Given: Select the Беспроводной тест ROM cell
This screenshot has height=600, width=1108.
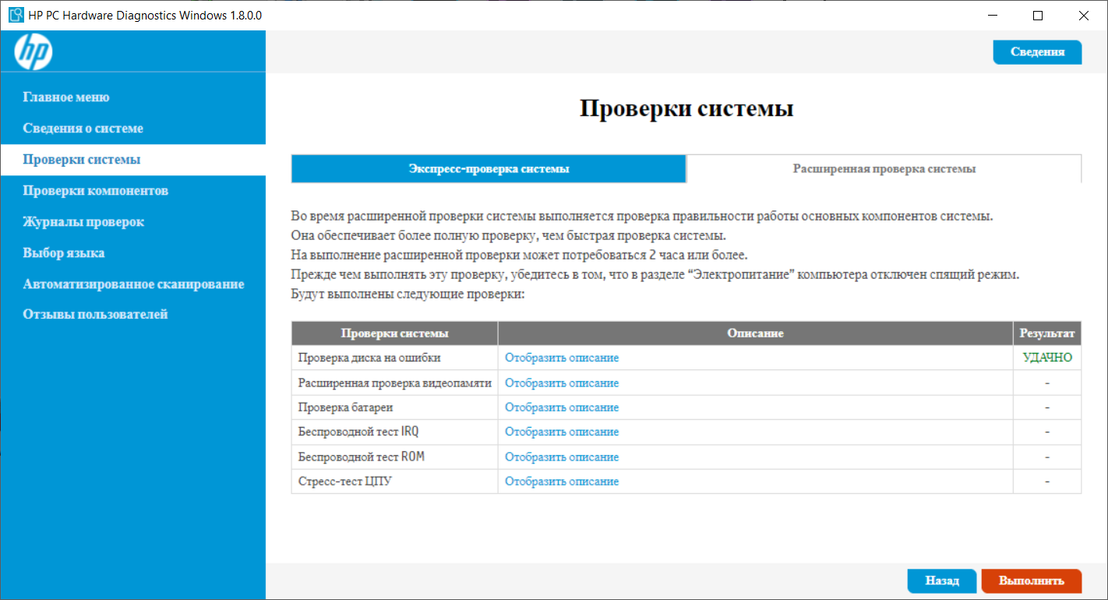Looking at the screenshot, I should (x=394, y=457).
